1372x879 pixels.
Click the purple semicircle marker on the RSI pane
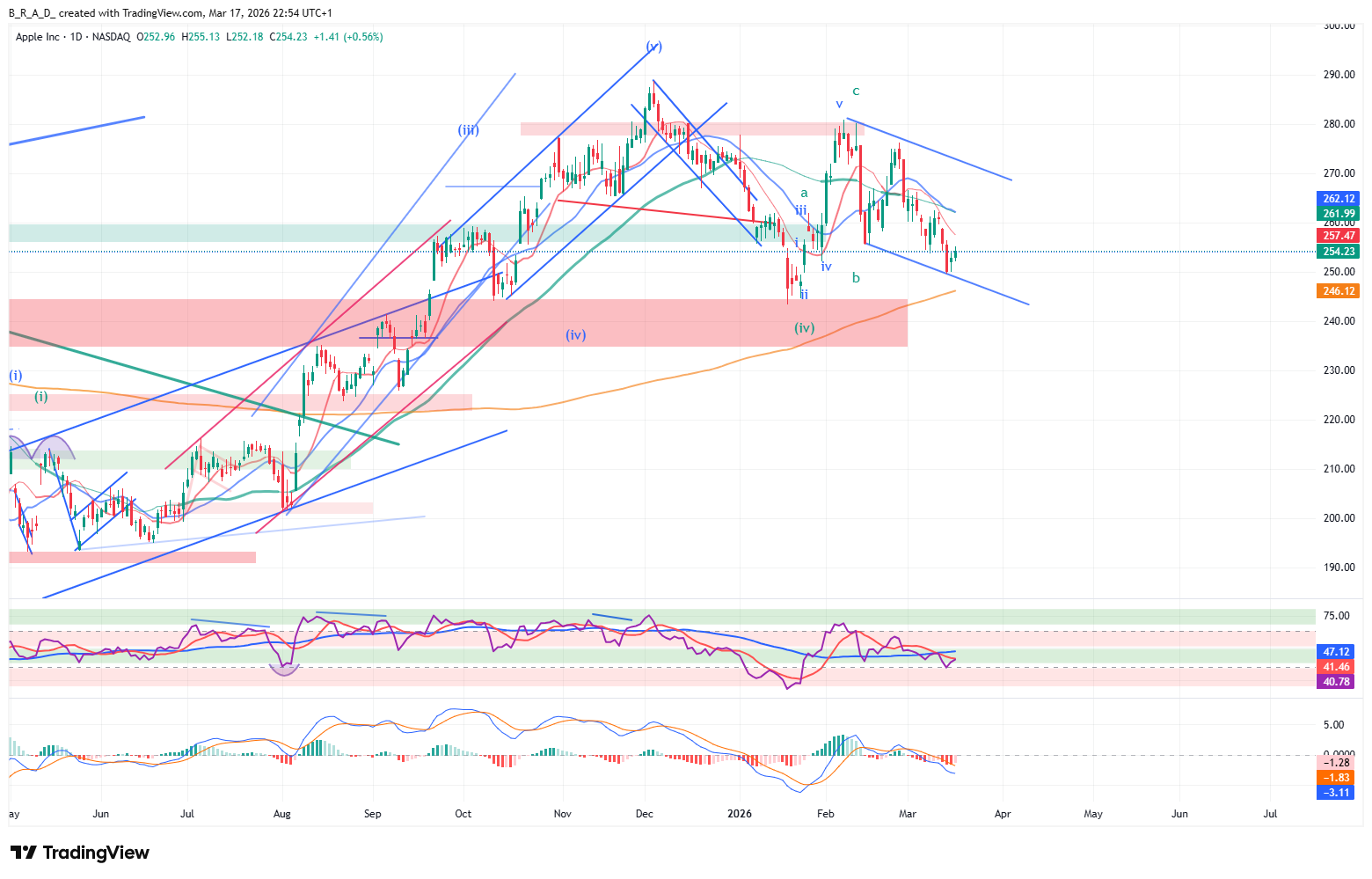283,670
